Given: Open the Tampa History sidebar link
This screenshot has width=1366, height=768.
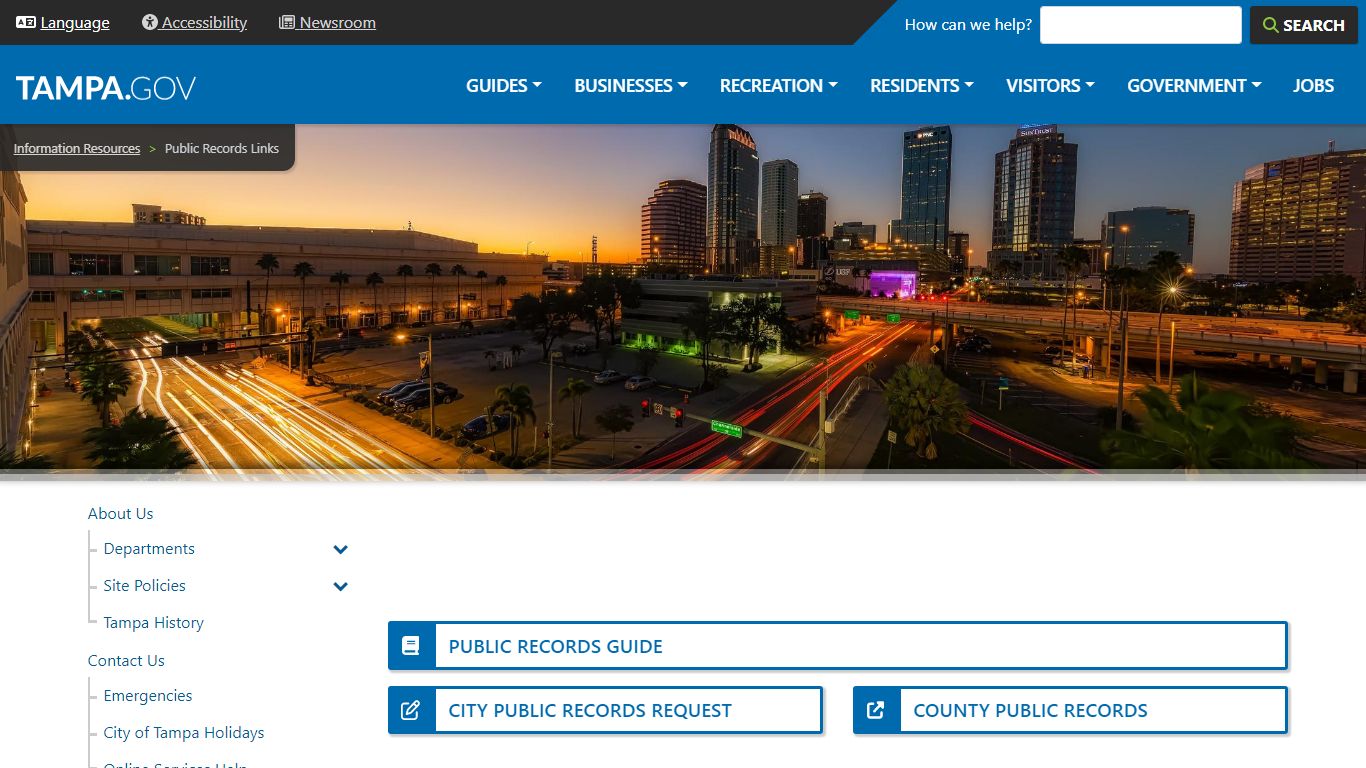Looking at the screenshot, I should pyautogui.click(x=154, y=622).
